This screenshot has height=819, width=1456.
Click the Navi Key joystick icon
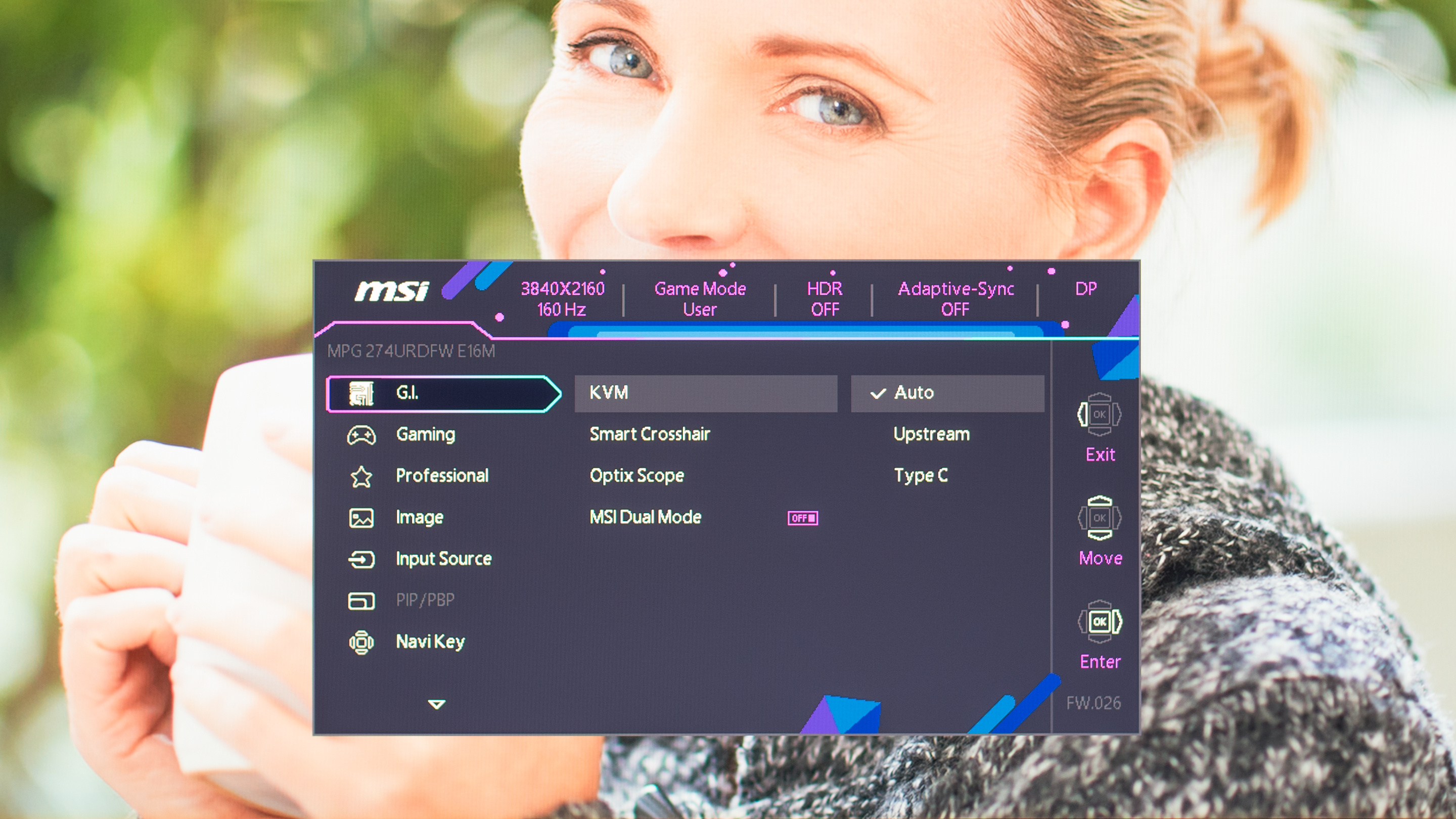[361, 642]
